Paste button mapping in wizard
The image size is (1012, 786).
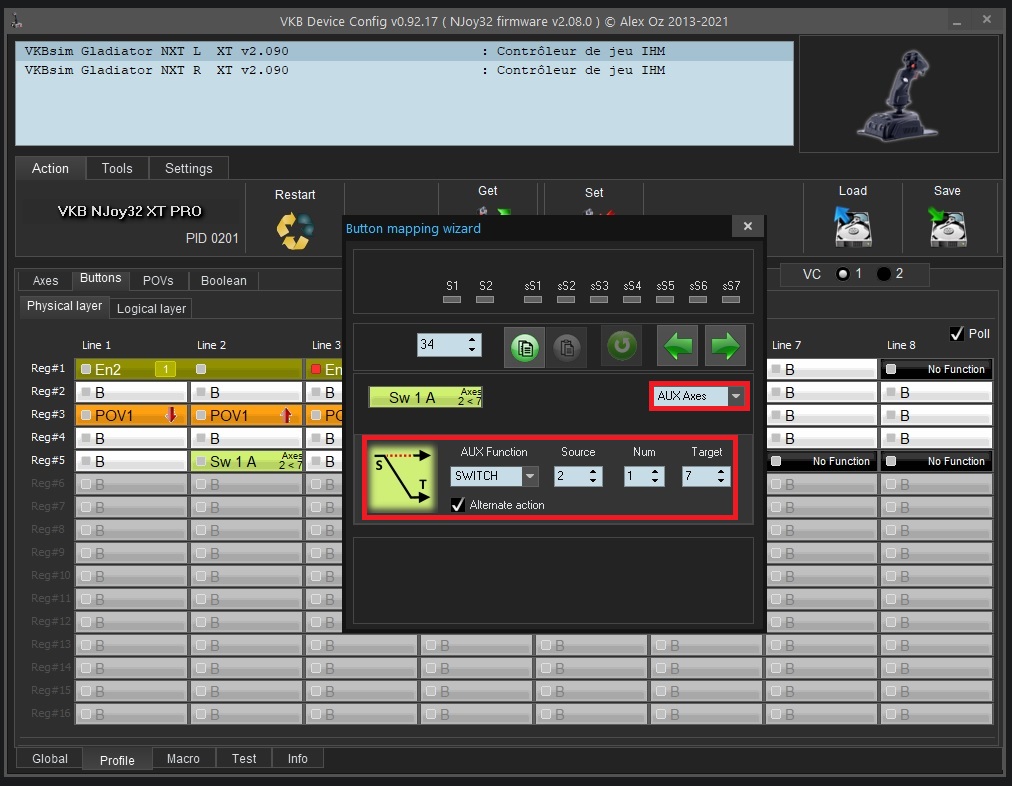click(x=567, y=347)
